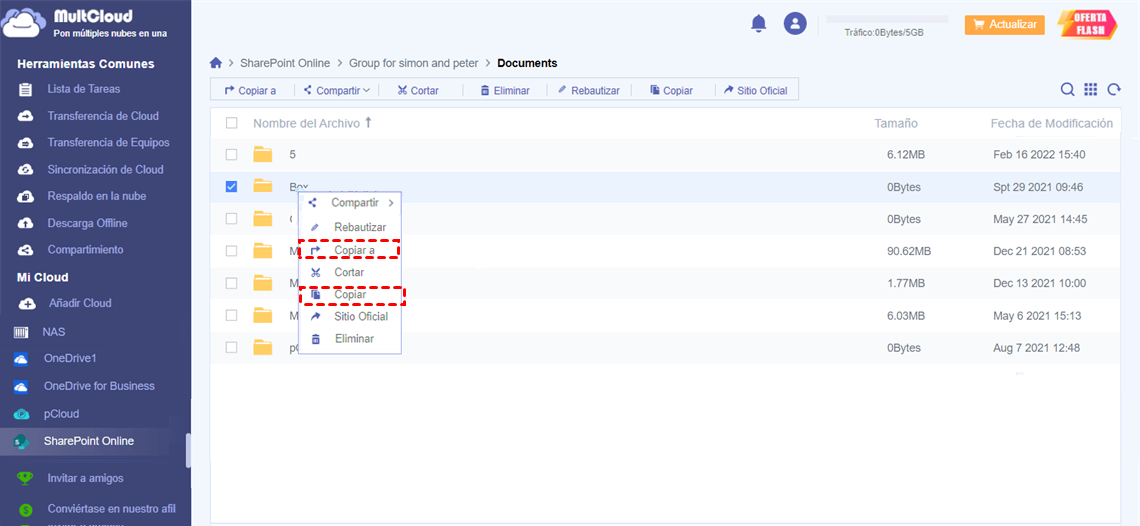Click the 'Feb 16 2022 15:40' date
This screenshot has width=1140, height=526.
[1039, 155]
